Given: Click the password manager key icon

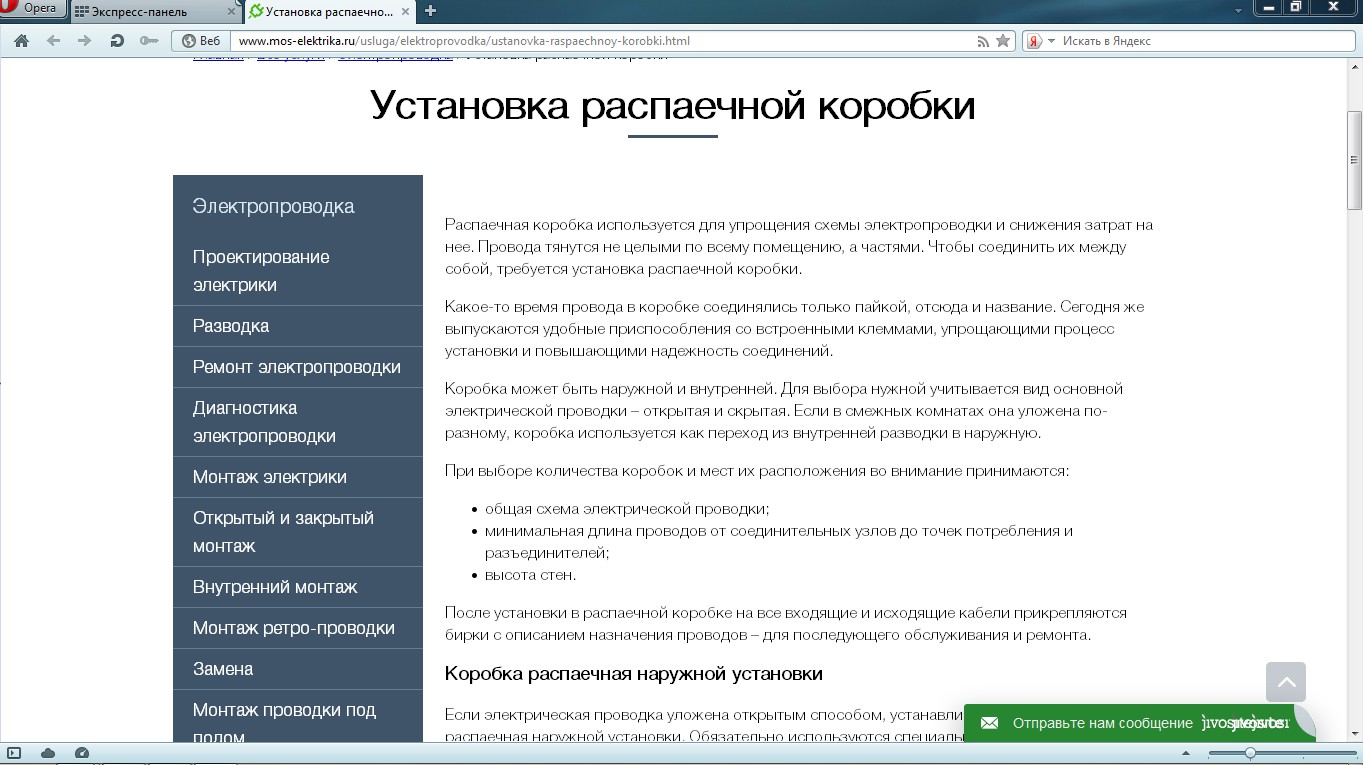Looking at the screenshot, I should click(149, 41).
